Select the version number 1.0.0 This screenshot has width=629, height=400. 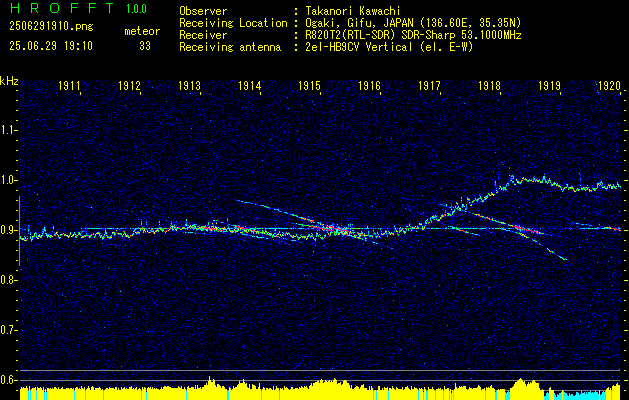point(136,9)
